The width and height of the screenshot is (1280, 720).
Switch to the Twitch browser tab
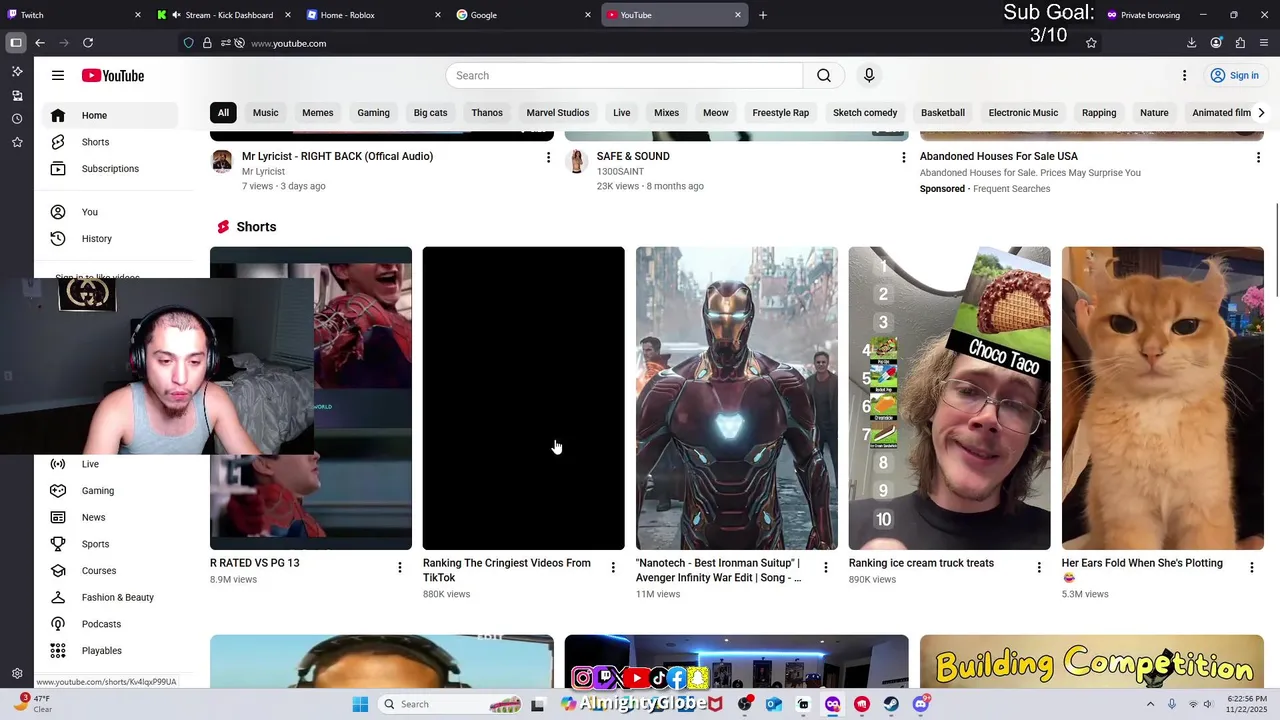[74, 15]
